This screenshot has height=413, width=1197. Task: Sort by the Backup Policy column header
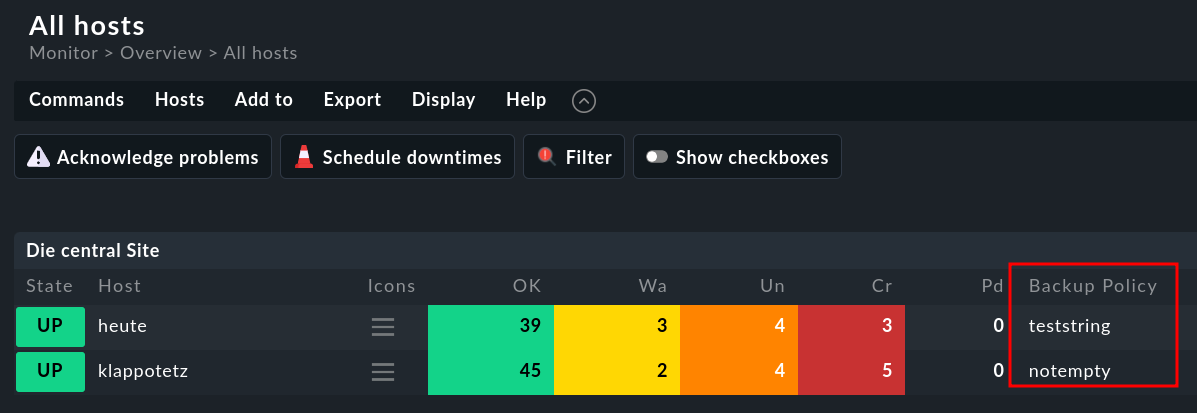[1092, 286]
